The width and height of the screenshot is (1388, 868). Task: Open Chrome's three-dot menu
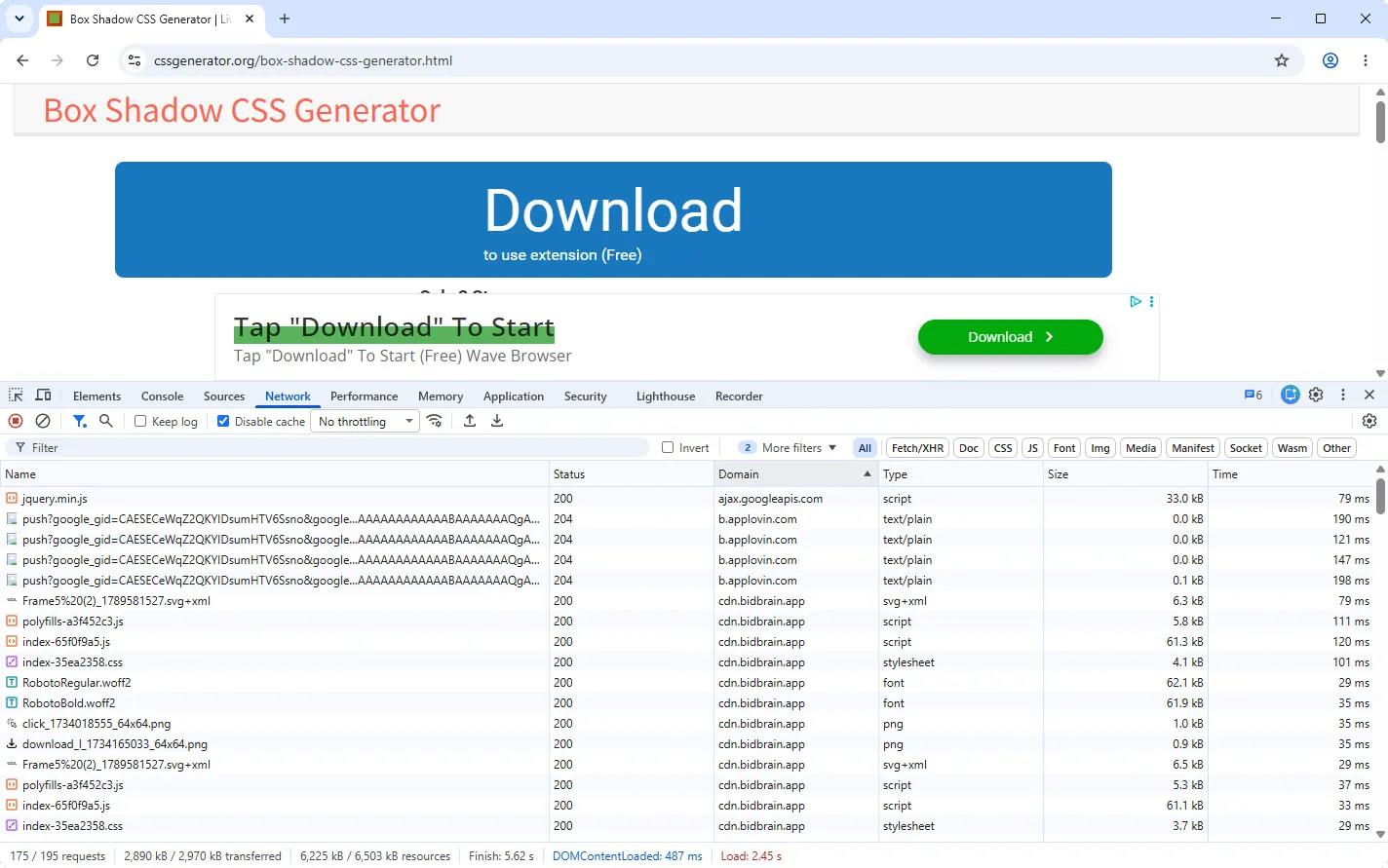(x=1366, y=60)
